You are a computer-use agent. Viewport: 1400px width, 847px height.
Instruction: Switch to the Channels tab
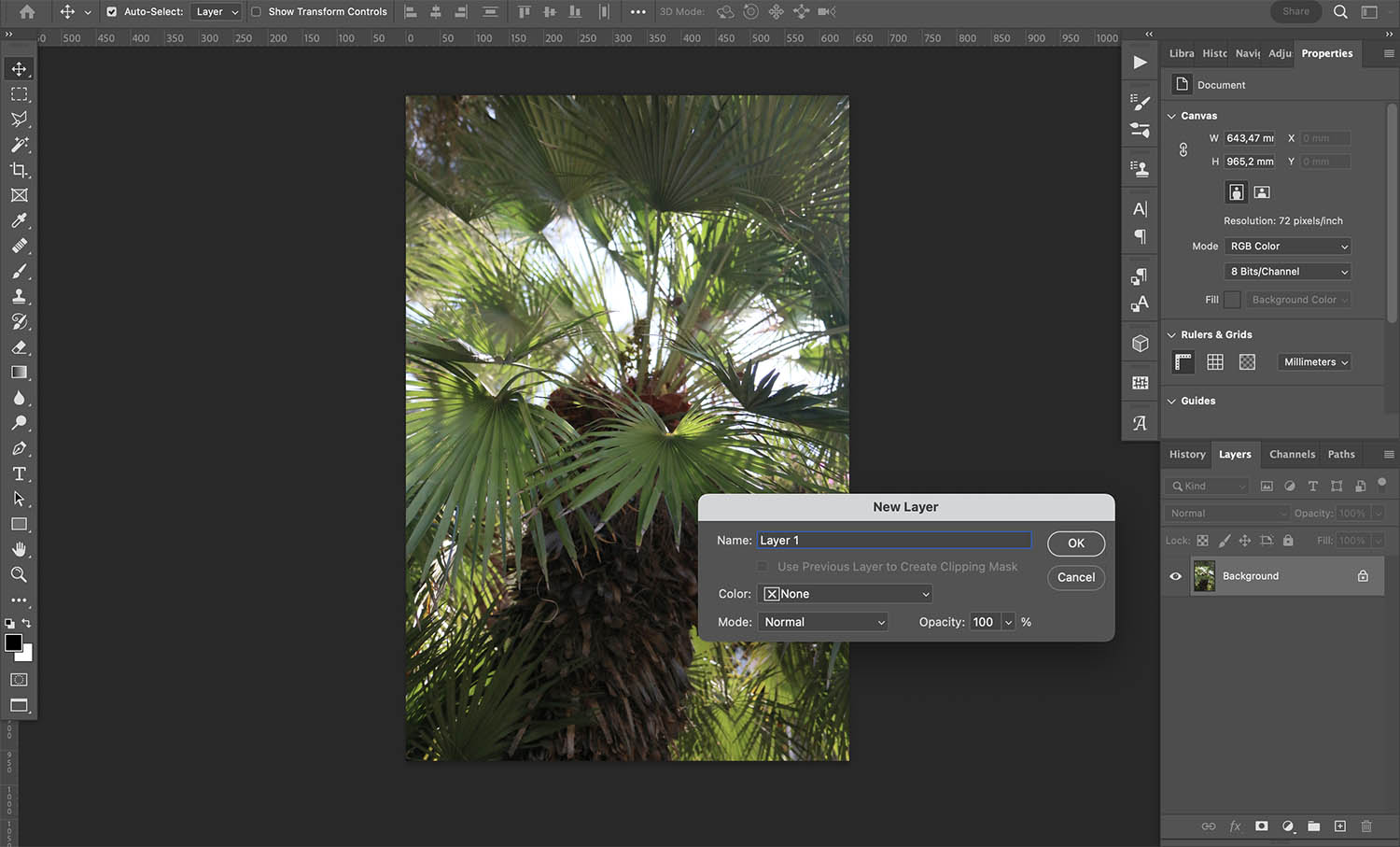tap(1292, 454)
